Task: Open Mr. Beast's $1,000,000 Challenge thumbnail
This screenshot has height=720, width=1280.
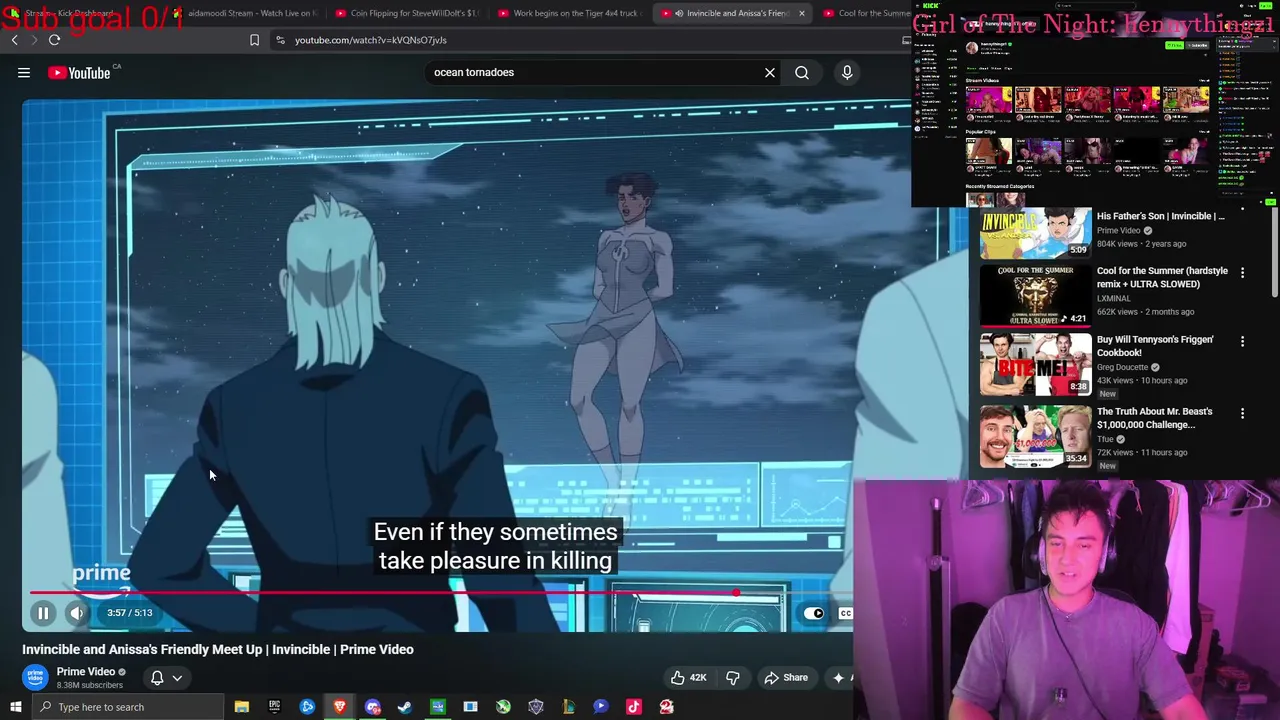Action: (x=1035, y=437)
